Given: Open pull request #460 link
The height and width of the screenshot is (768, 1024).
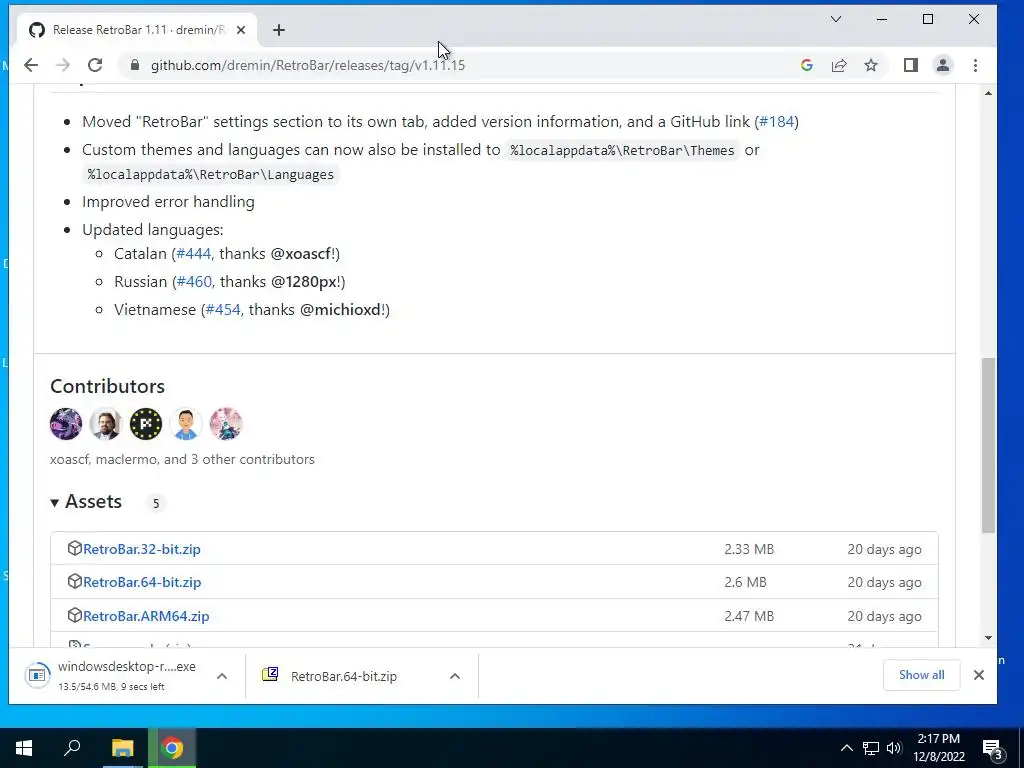Looking at the screenshot, I should (x=194, y=281).
